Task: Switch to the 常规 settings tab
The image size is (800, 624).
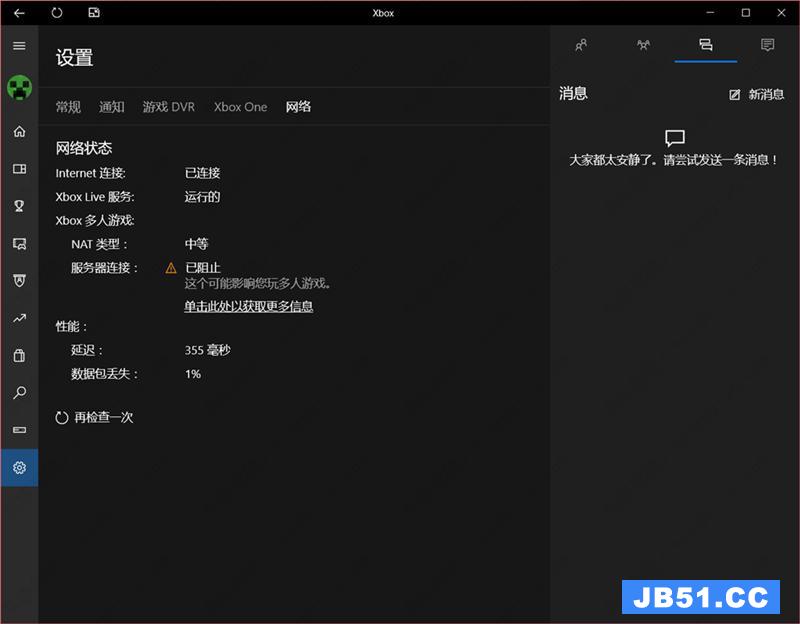Action: [x=68, y=107]
